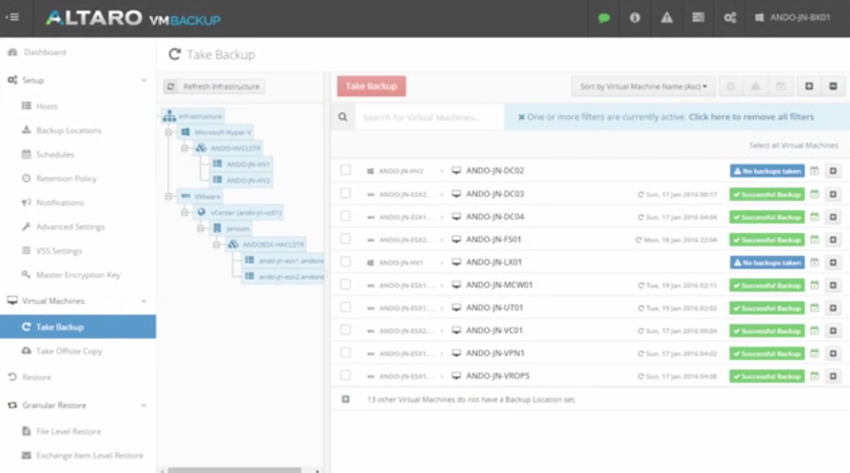Collapse the vCenter tree node
Image resolution: width=850 pixels, height=473 pixels.
point(184,212)
